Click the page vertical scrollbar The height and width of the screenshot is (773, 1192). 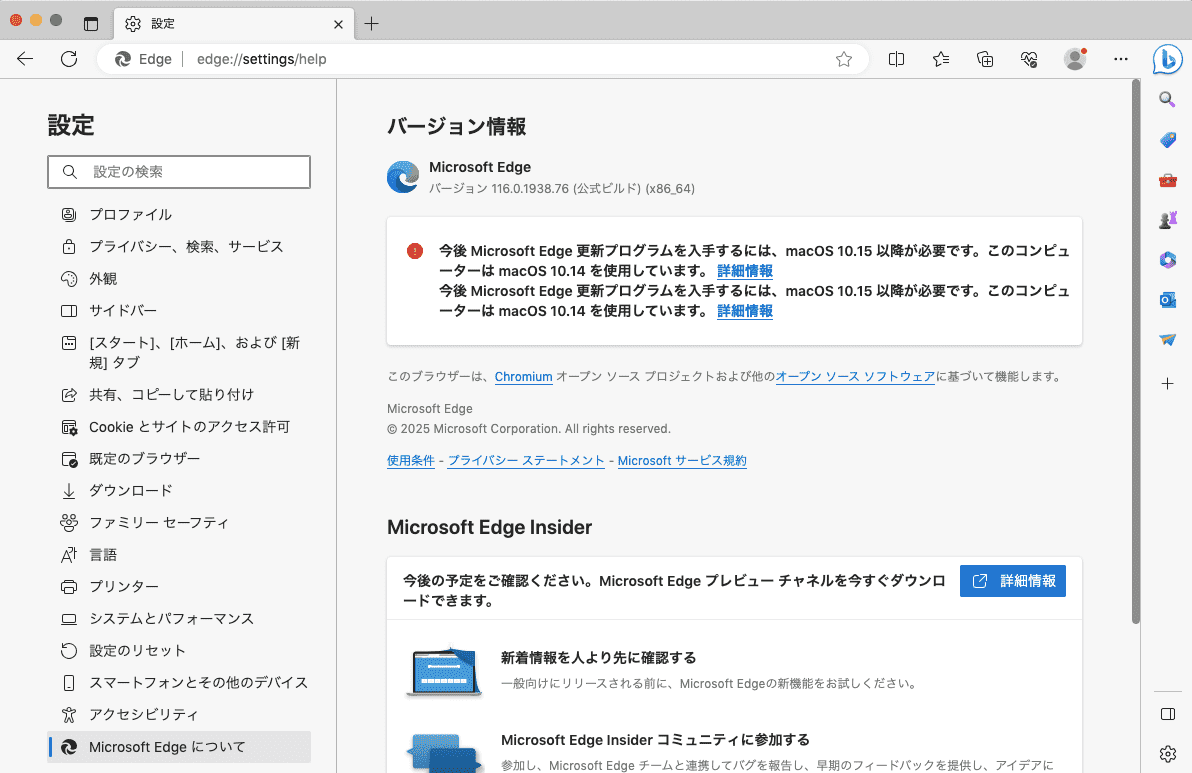1136,351
